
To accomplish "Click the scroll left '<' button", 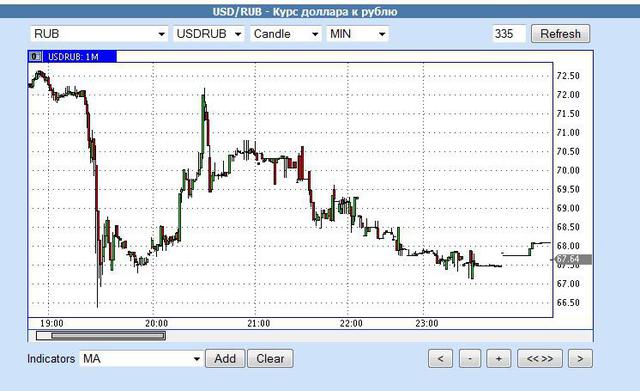I will (440, 359).
